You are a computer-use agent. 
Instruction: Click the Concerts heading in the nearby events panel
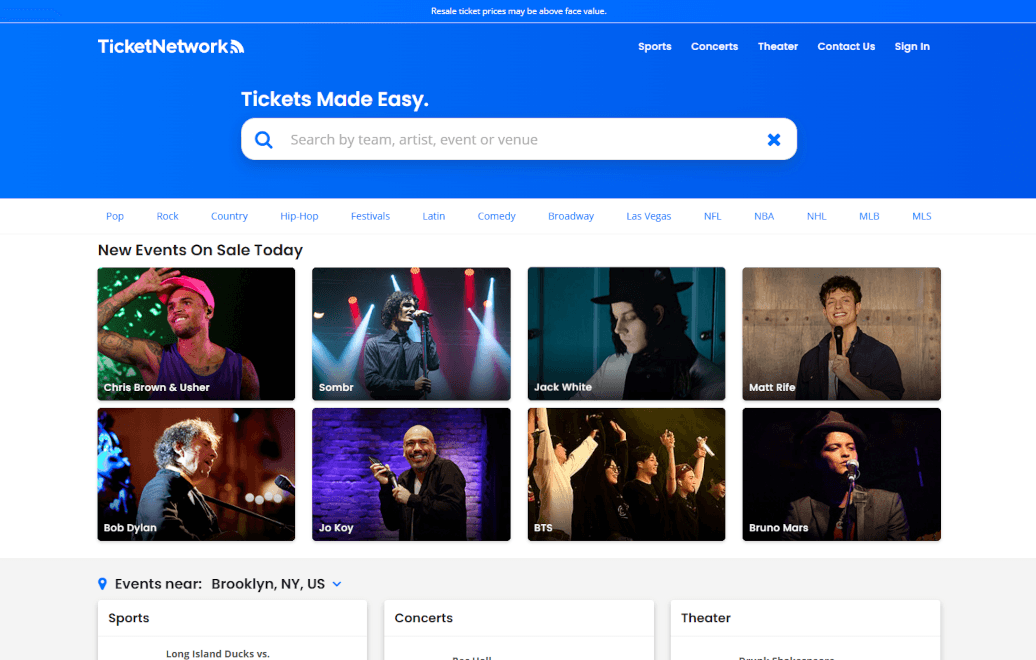click(424, 618)
